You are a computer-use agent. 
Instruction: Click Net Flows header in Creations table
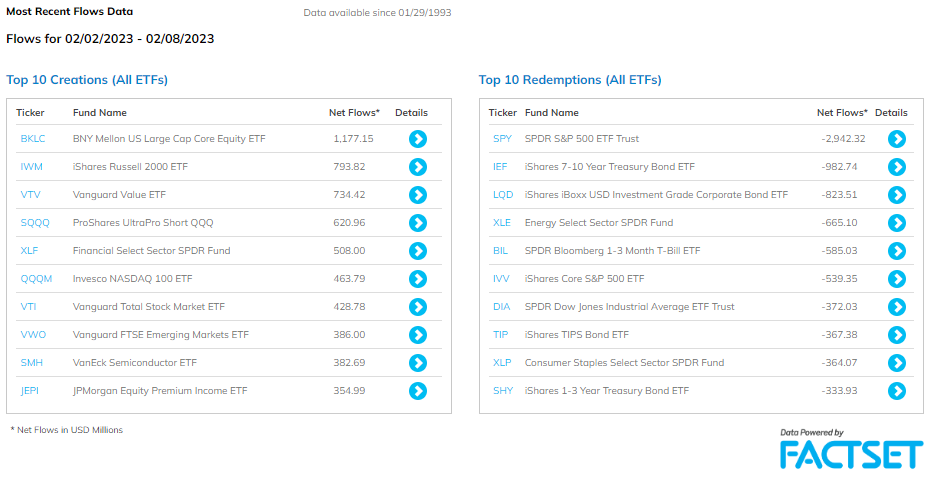[354, 113]
